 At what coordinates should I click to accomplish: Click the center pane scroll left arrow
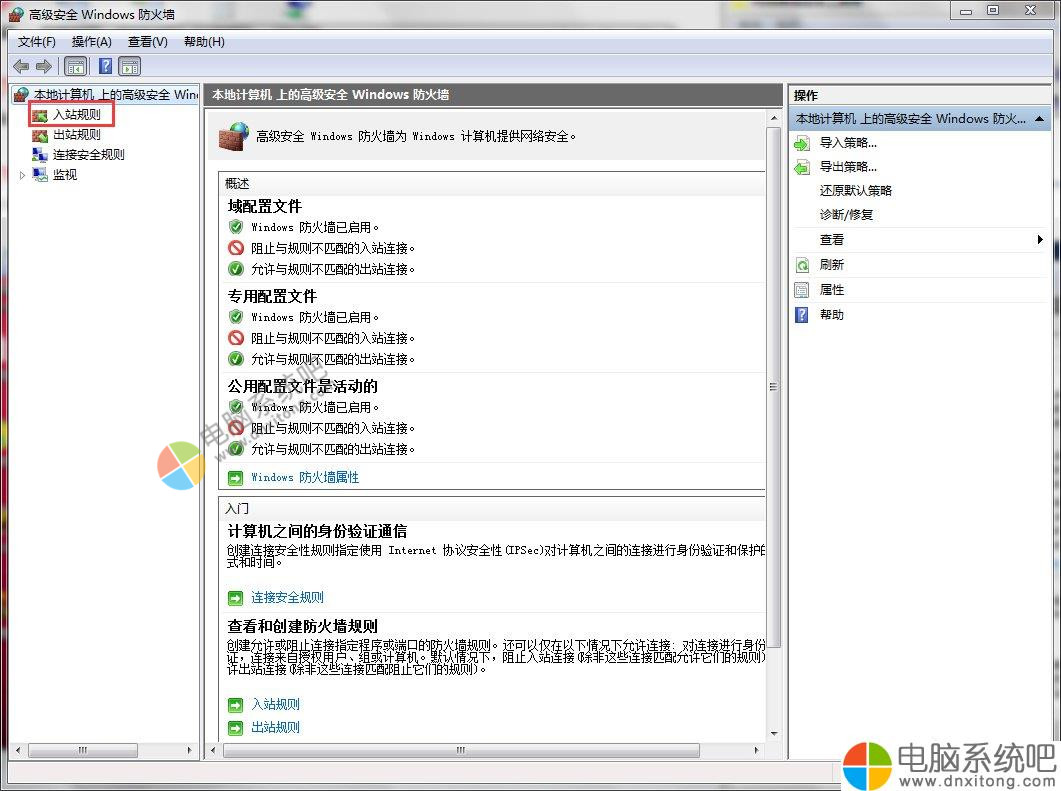(213, 750)
